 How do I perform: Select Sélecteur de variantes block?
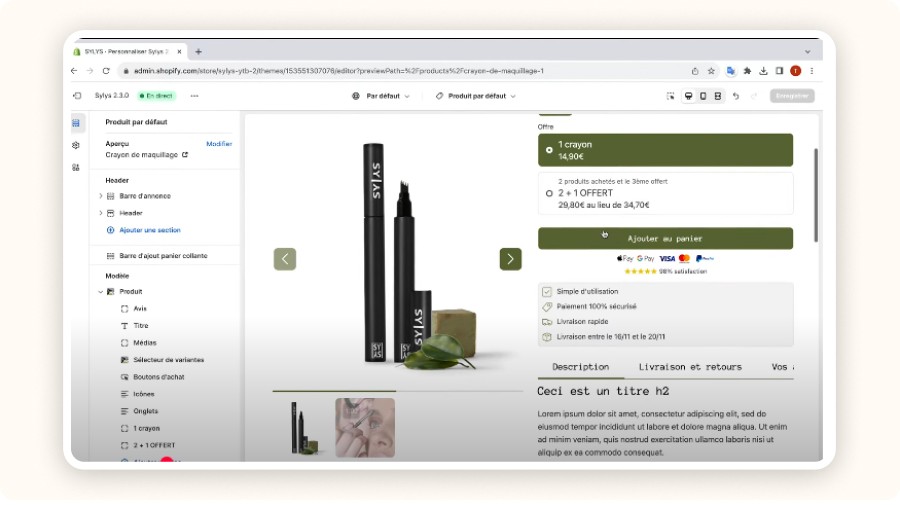(x=166, y=360)
